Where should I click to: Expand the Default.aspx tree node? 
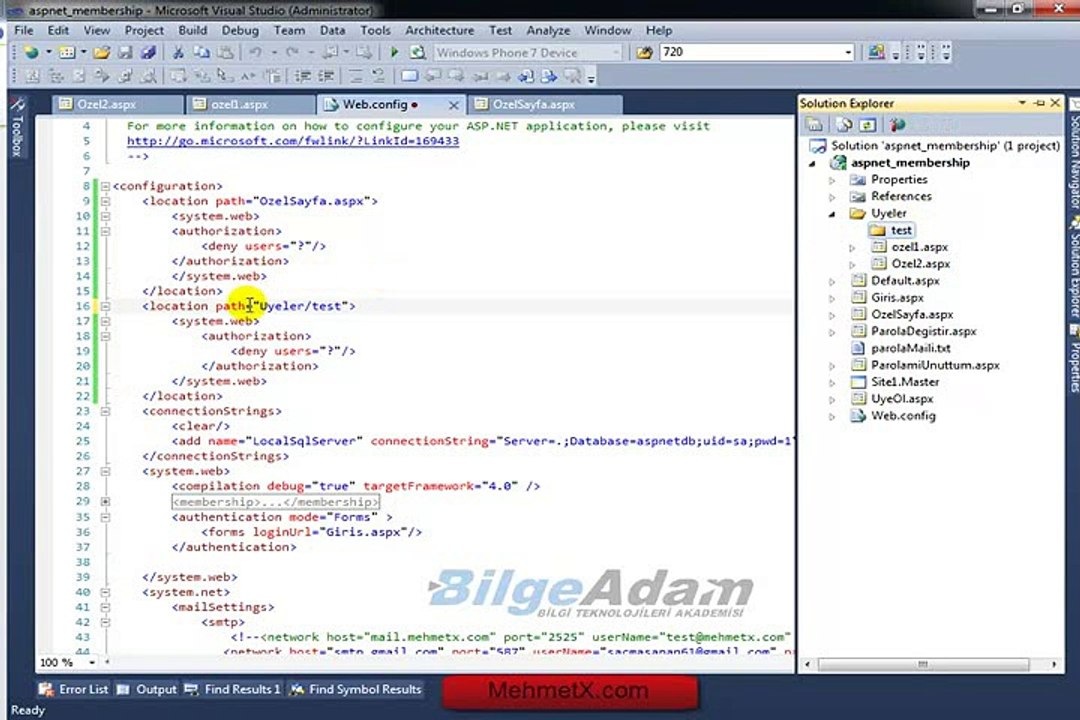point(832,281)
